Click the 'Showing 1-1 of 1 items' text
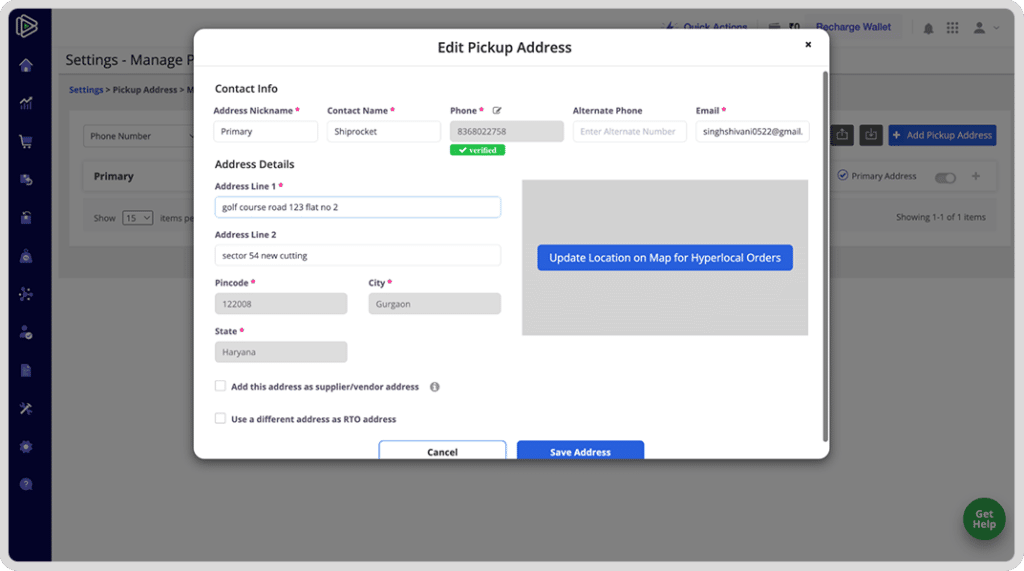The width and height of the screenshot is (1024, 571). click(940, 217)
